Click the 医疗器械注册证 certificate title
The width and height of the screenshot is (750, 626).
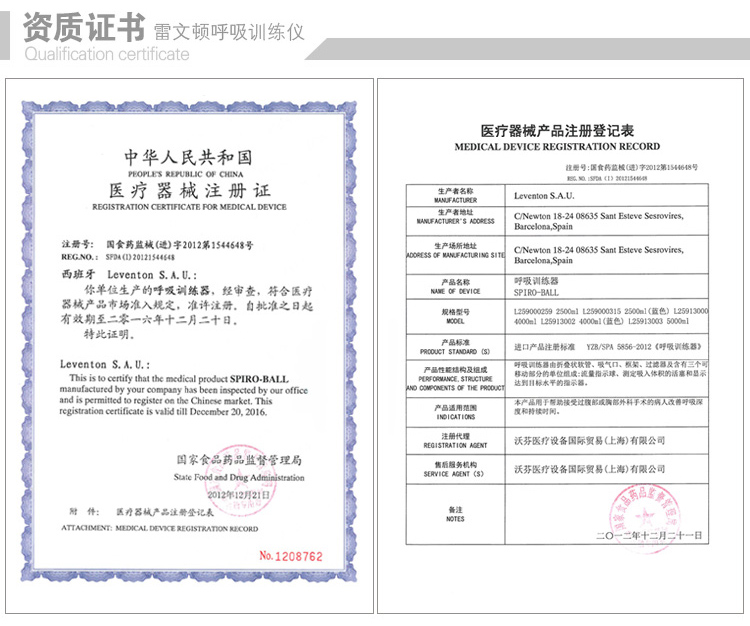[188, 189]
